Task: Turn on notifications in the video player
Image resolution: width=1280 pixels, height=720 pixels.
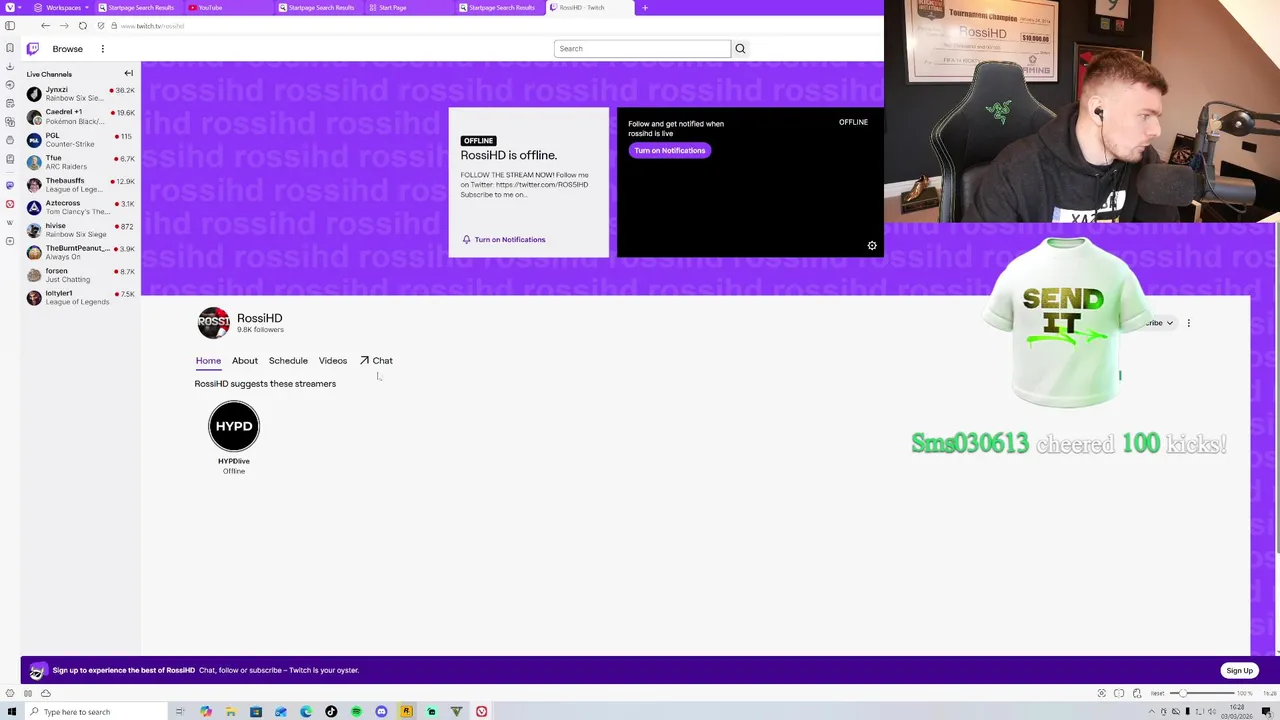Action: pyautogui.click(x=670, y=150)
